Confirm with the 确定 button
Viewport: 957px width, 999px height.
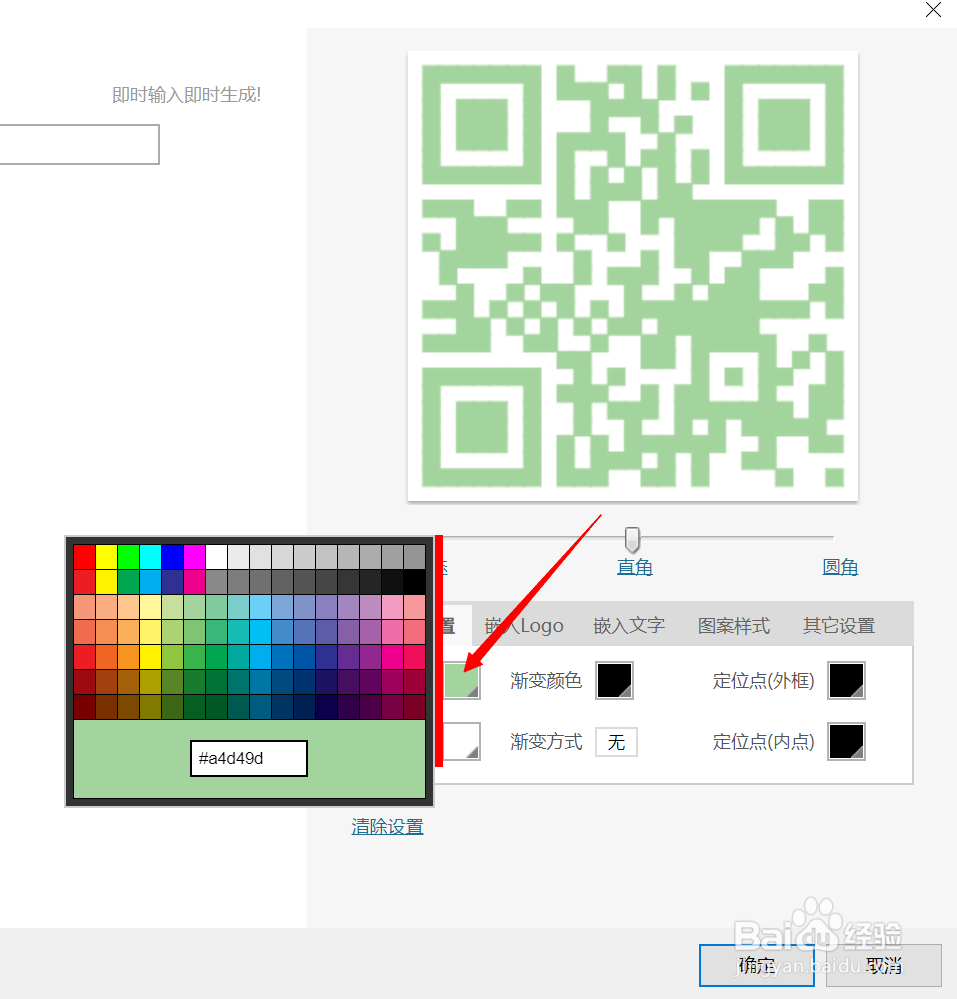[x=756, y=965]
